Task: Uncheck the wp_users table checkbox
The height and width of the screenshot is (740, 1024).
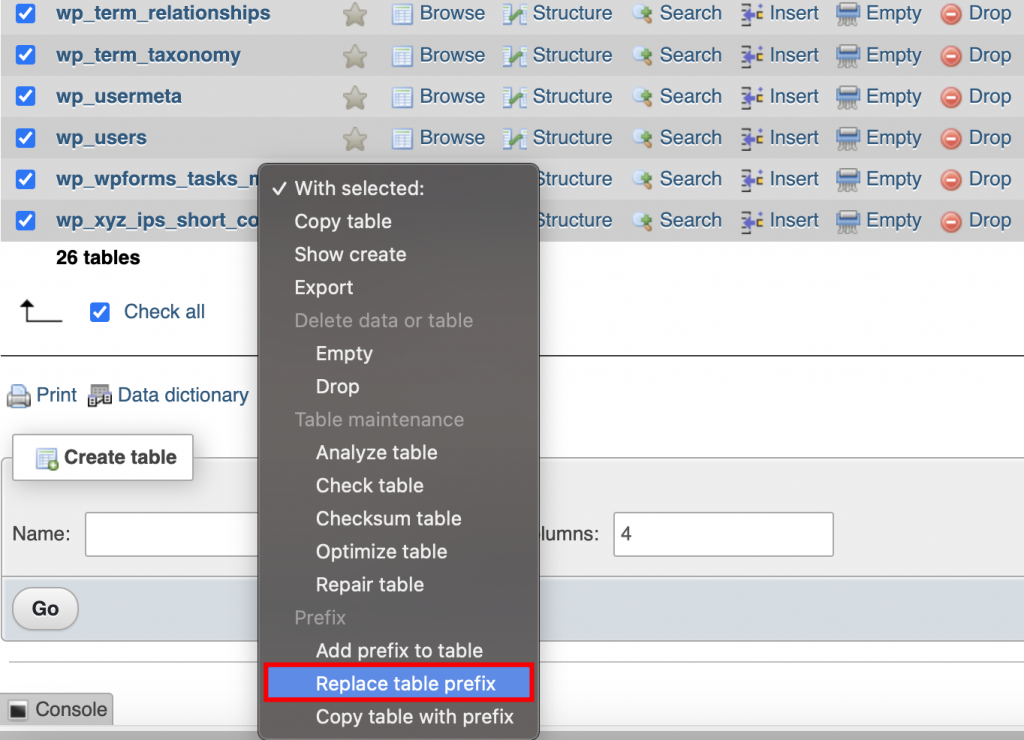Action: point(24,138)
